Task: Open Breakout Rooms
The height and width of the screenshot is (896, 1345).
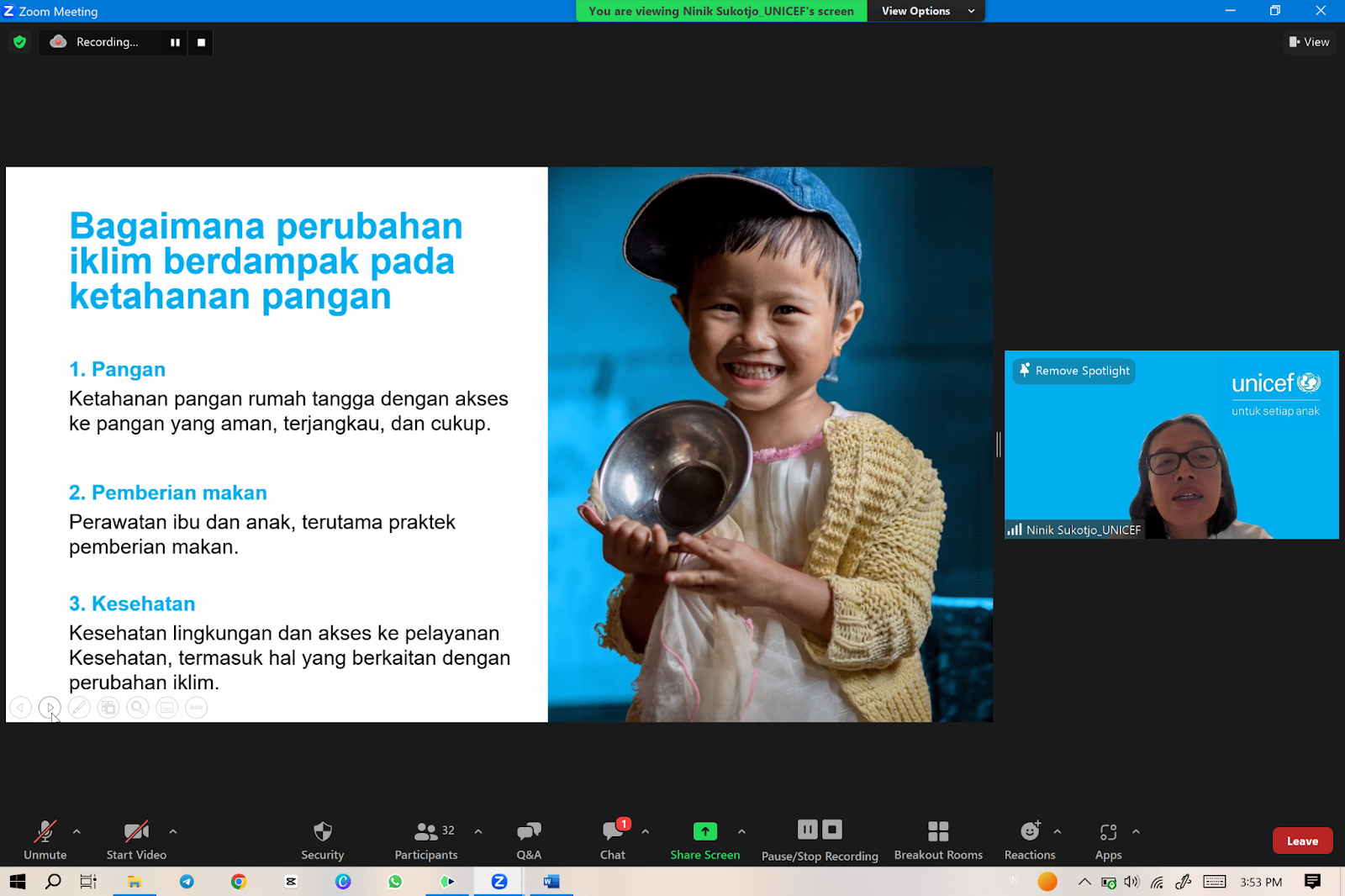Action: pos(938,840)
